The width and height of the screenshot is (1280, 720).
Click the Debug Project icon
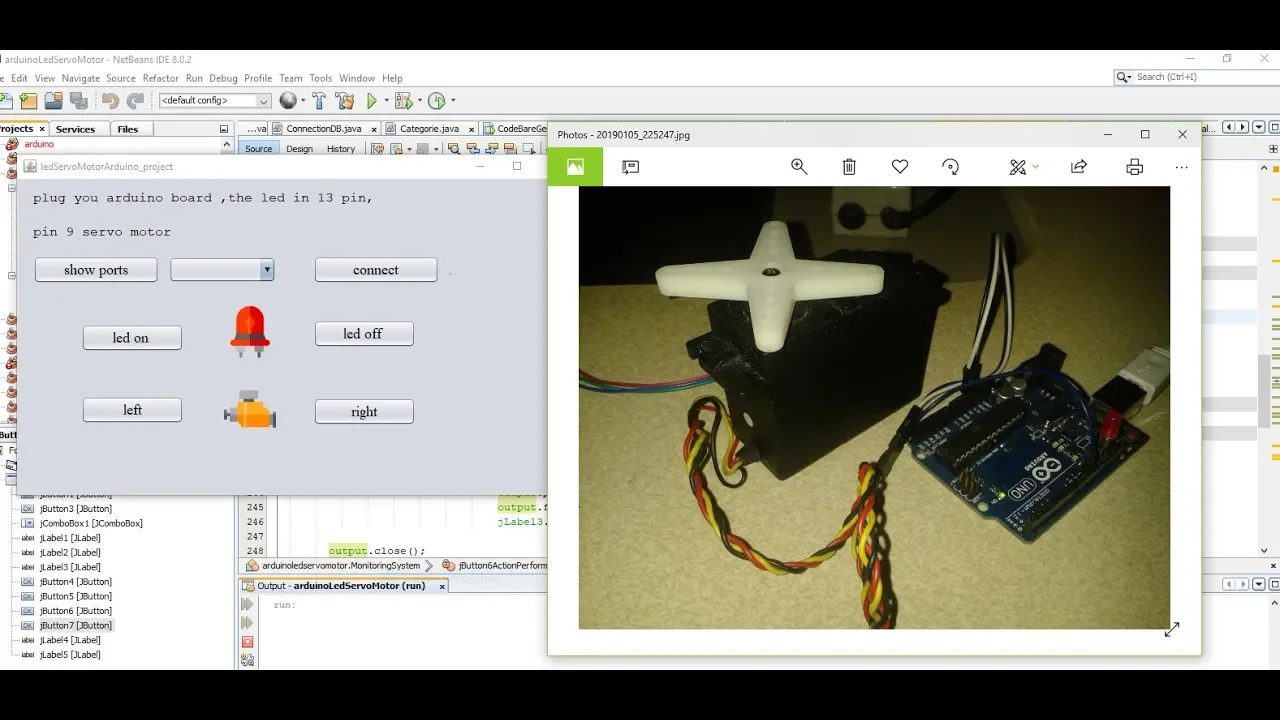point(403,101)
